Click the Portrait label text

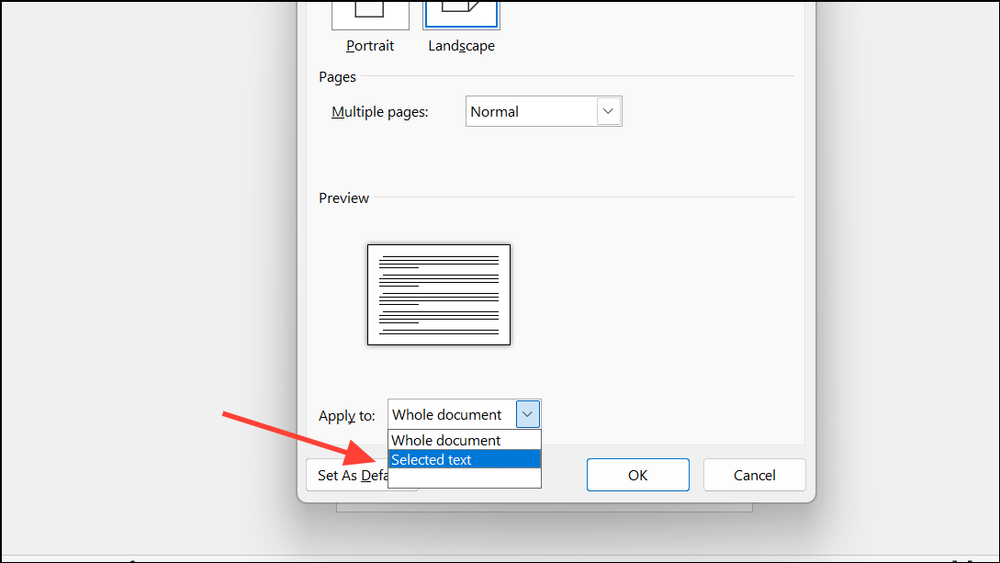[370, 46]
